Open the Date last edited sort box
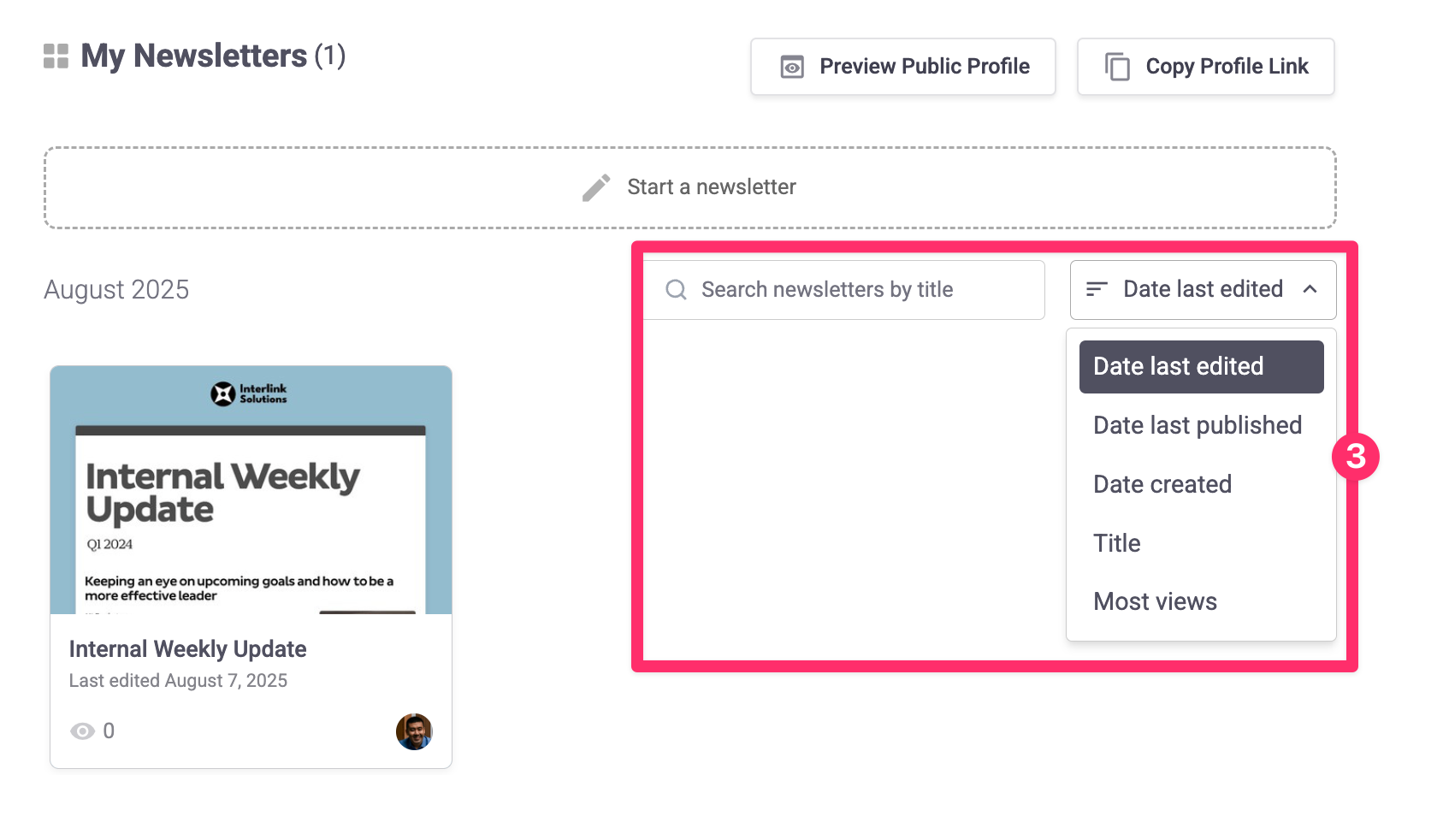Image resolution: width=1449 pixels, height=840 pixels. click(x=1202, y=289)
